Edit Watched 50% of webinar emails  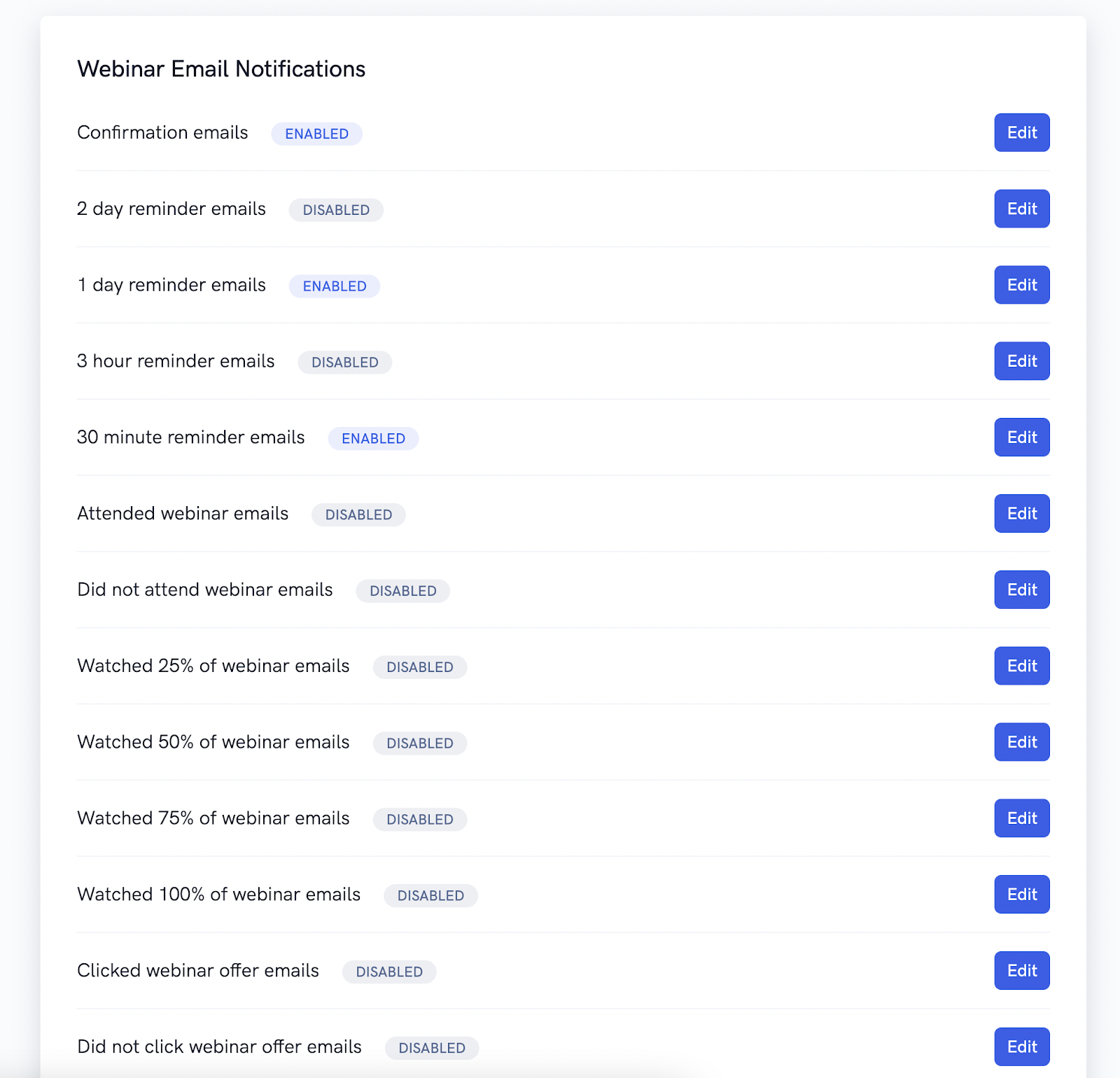point(1022,742)
